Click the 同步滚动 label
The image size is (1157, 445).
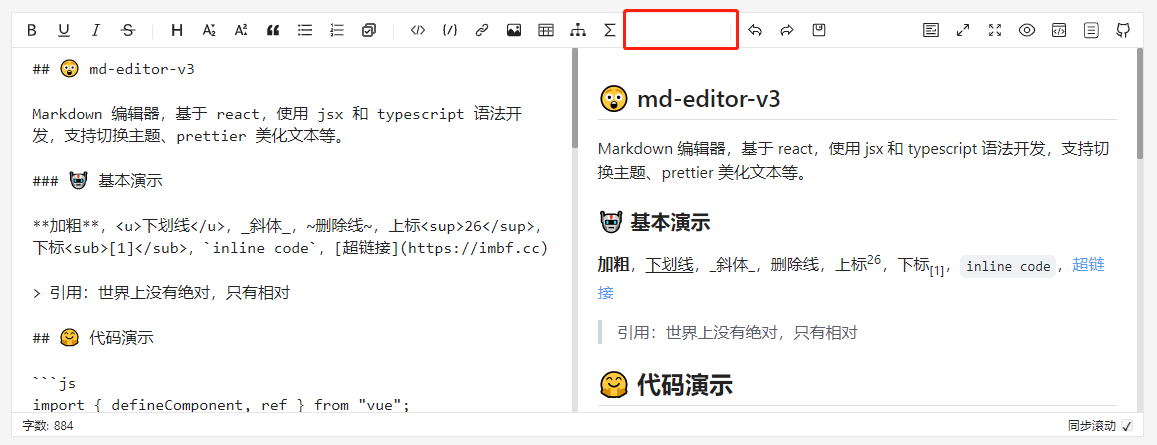click(x=1091, y=426)
